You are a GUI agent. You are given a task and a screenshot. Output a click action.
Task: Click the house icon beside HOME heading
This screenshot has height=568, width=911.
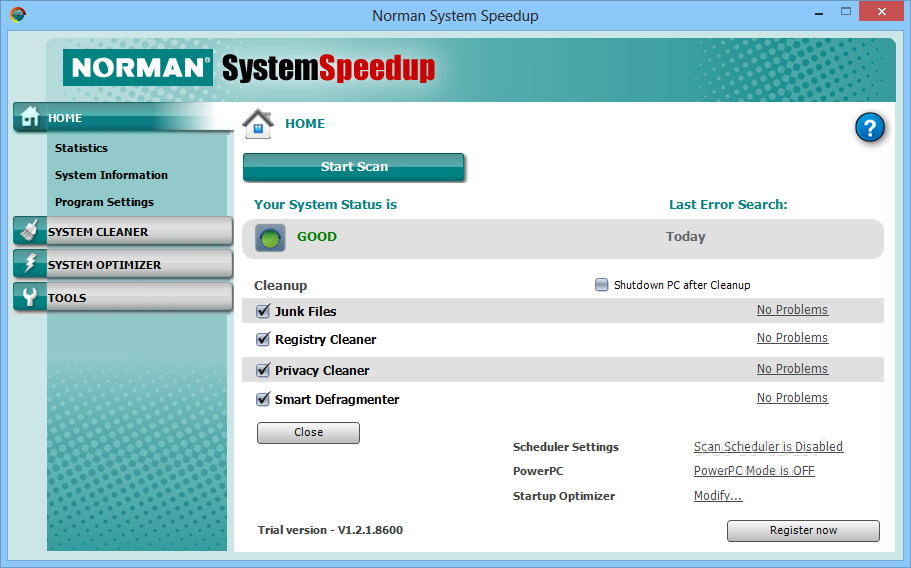(x=258, y=124)
